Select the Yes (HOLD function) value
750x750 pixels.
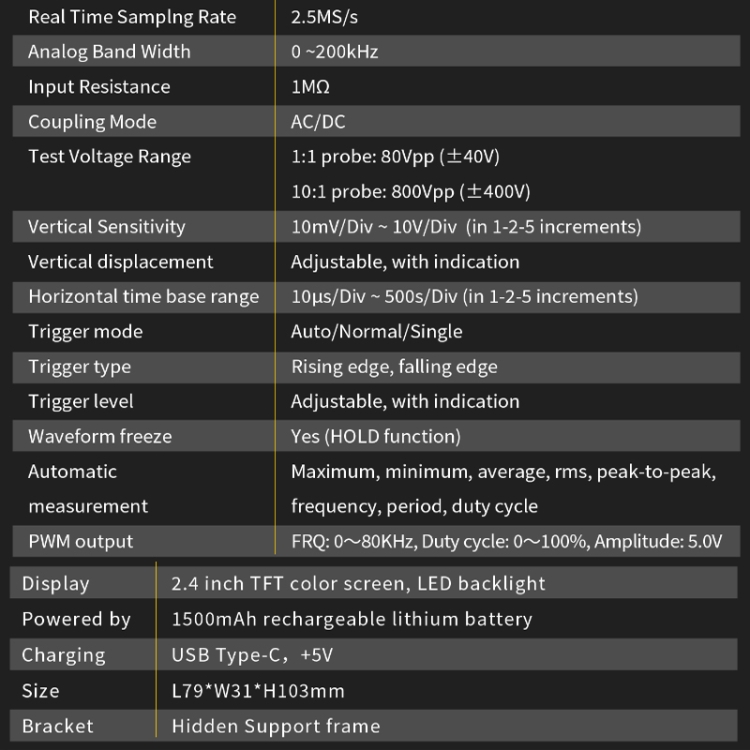click(x=375, y=437)
